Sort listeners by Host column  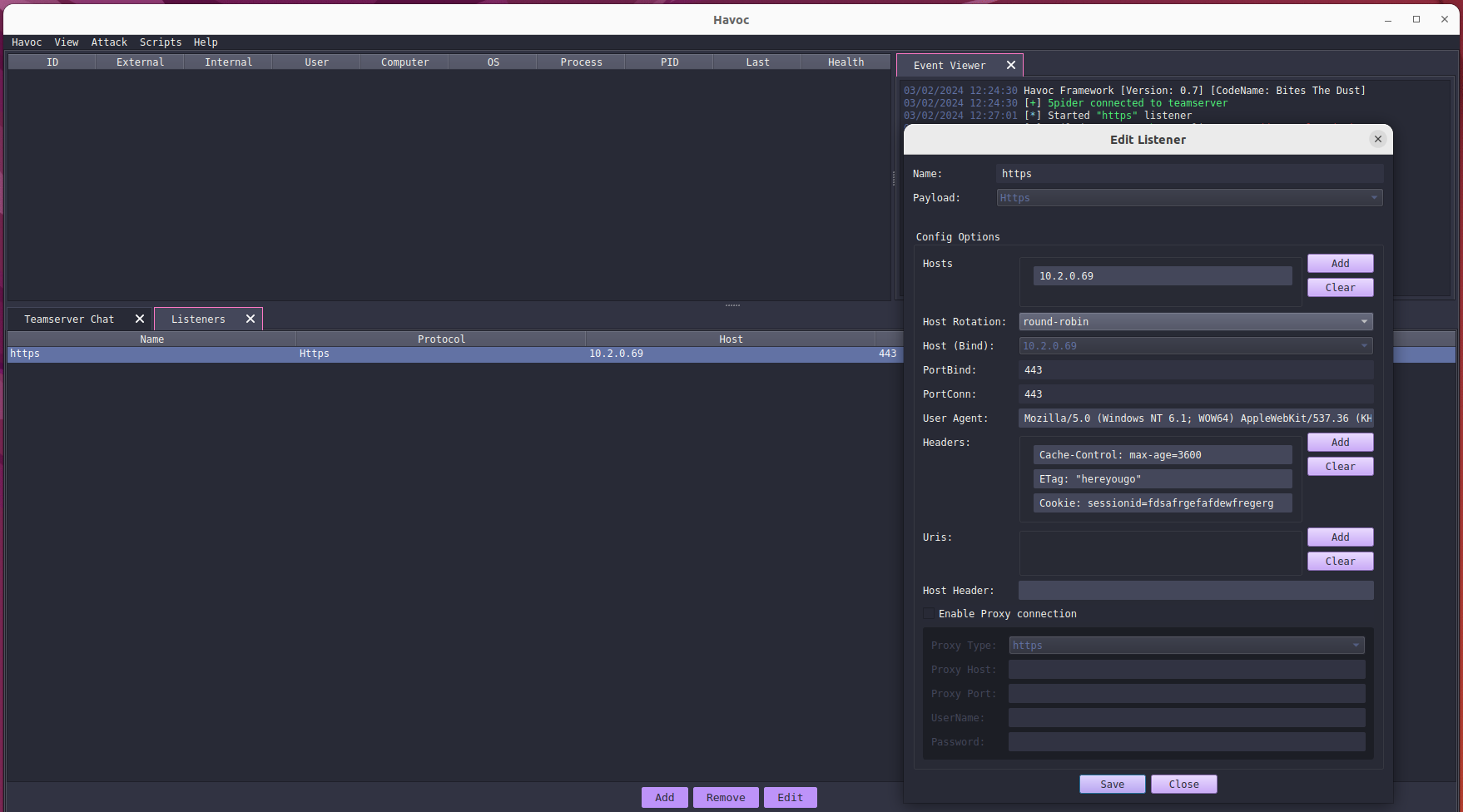point(731,339)
